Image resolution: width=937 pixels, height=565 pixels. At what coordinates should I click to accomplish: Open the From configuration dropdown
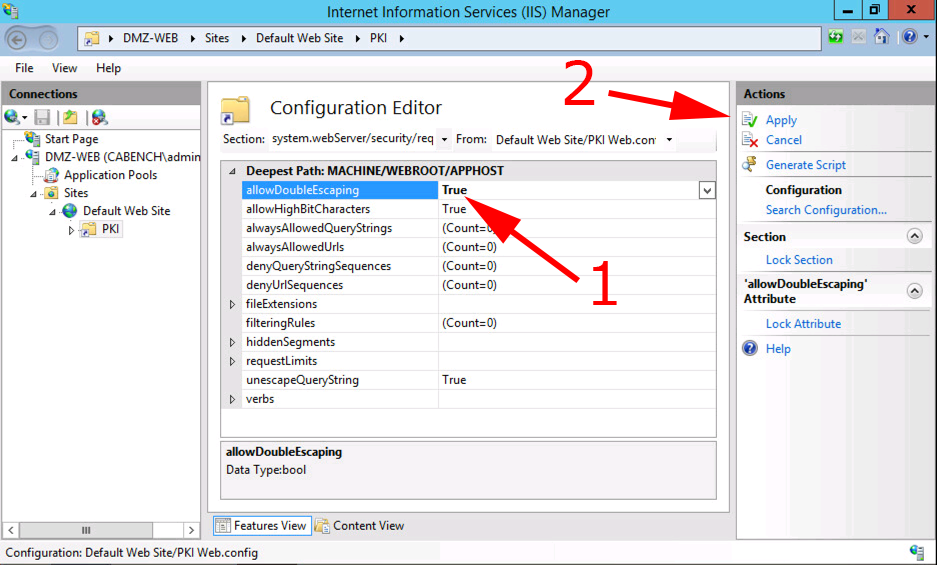click(669, 139)
